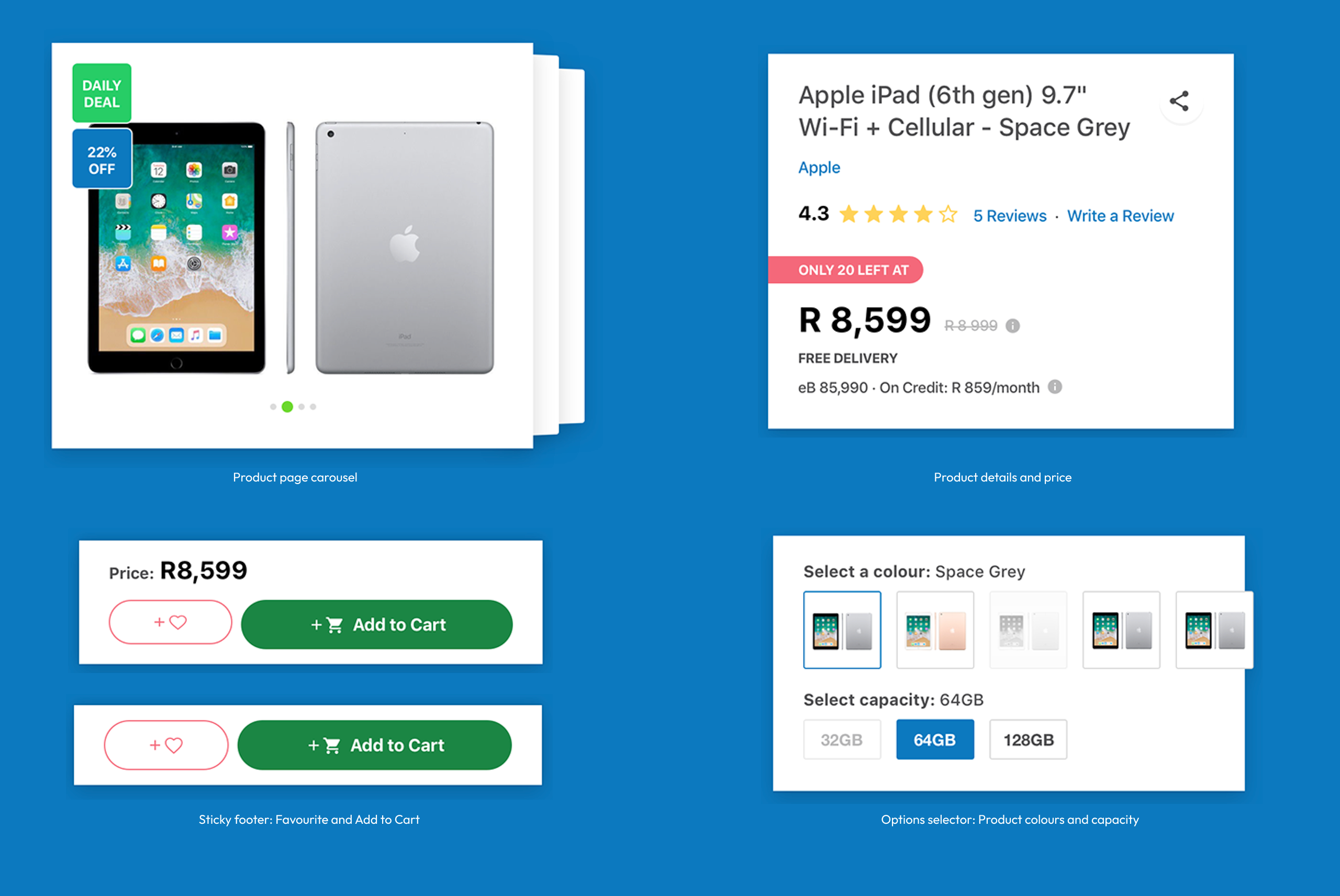1340x896 pixels.
Task: Click the Write a Review link
Action: 1120,216
